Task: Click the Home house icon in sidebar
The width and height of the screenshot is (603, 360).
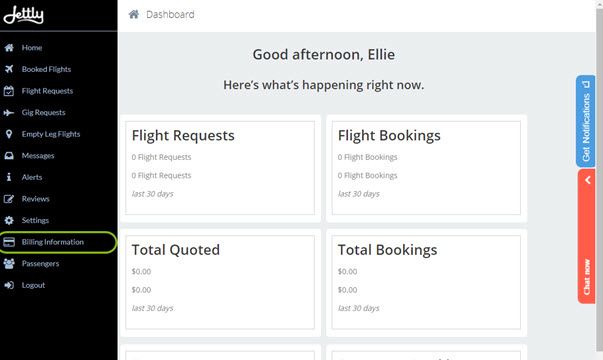Action: [x=9, y=48]
